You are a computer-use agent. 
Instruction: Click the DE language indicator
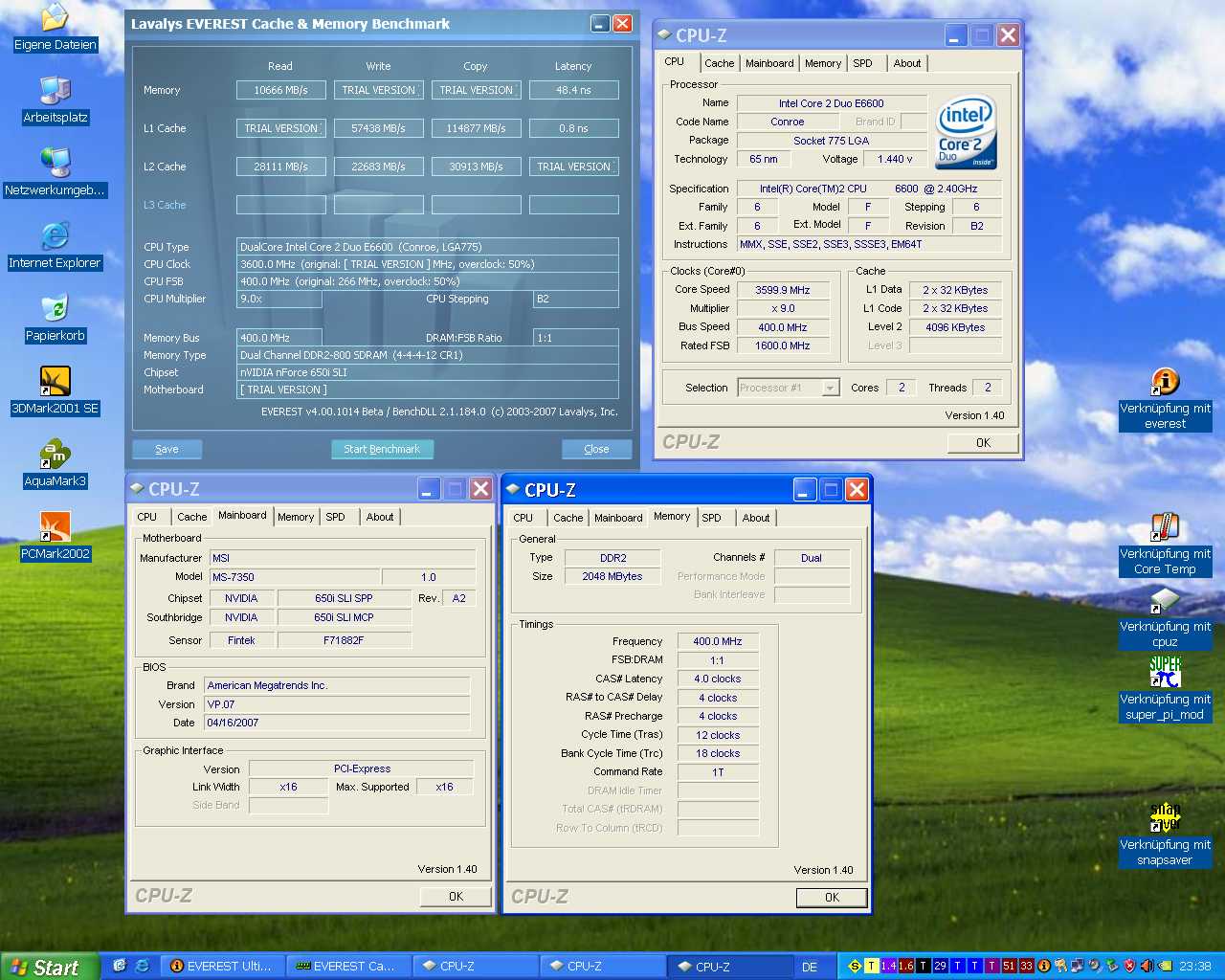(810, 967)
